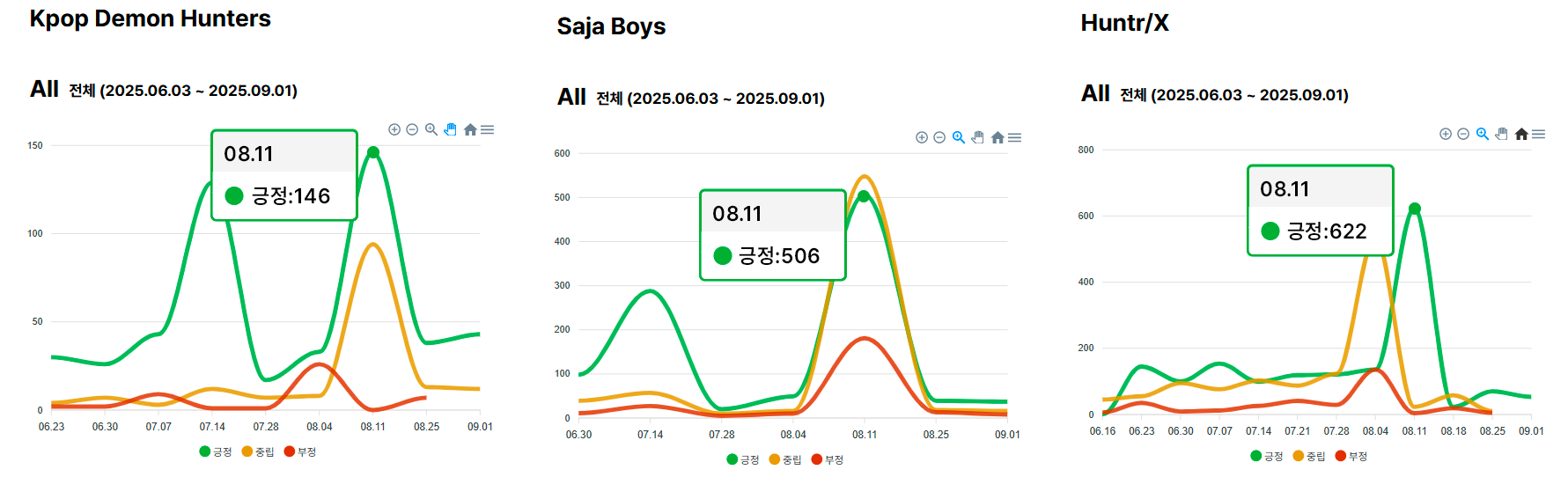Click green 08.11 data point on Huntr/X chart
The image size is (1568, 477).
(1414, 209)
